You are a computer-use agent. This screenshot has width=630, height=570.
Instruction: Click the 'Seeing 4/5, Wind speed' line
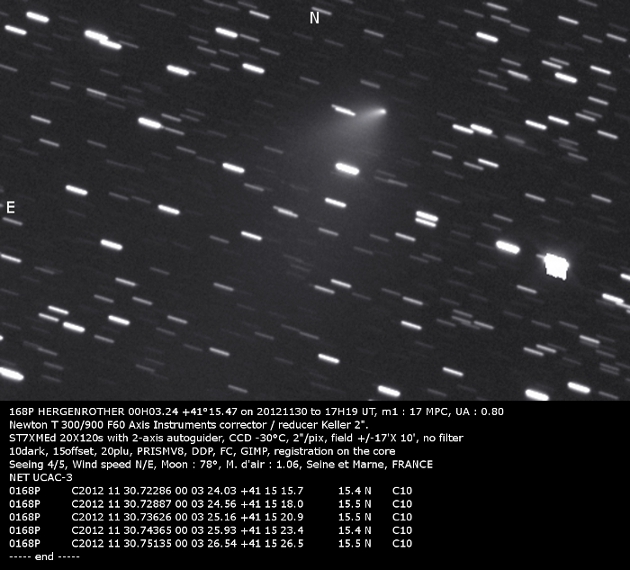[x=221, y=465]
